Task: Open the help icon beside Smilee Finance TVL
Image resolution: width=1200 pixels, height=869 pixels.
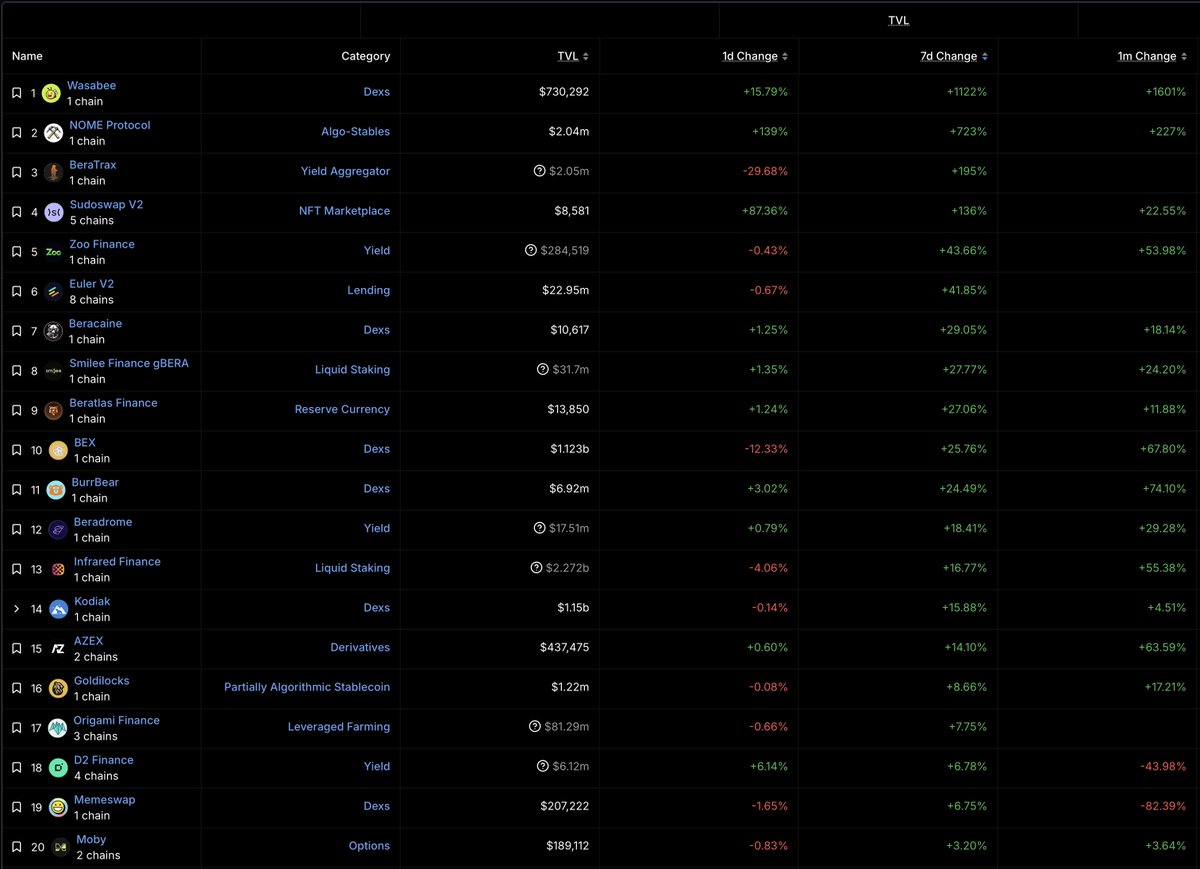Action: [543, 369]
